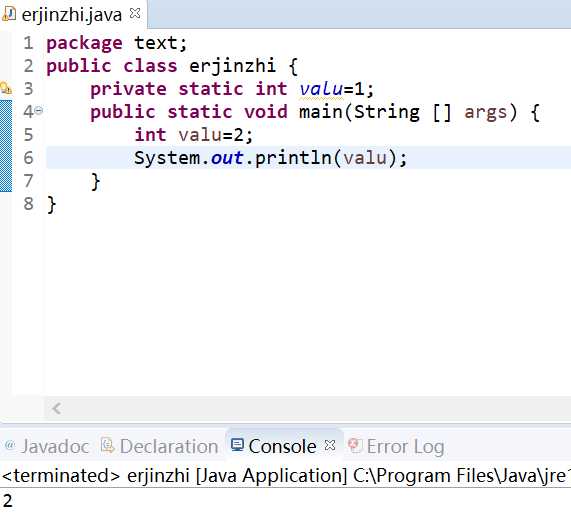Screen dimensions: 571x515
Task: Click the Console monitor icon
Action: pos(237,445)
